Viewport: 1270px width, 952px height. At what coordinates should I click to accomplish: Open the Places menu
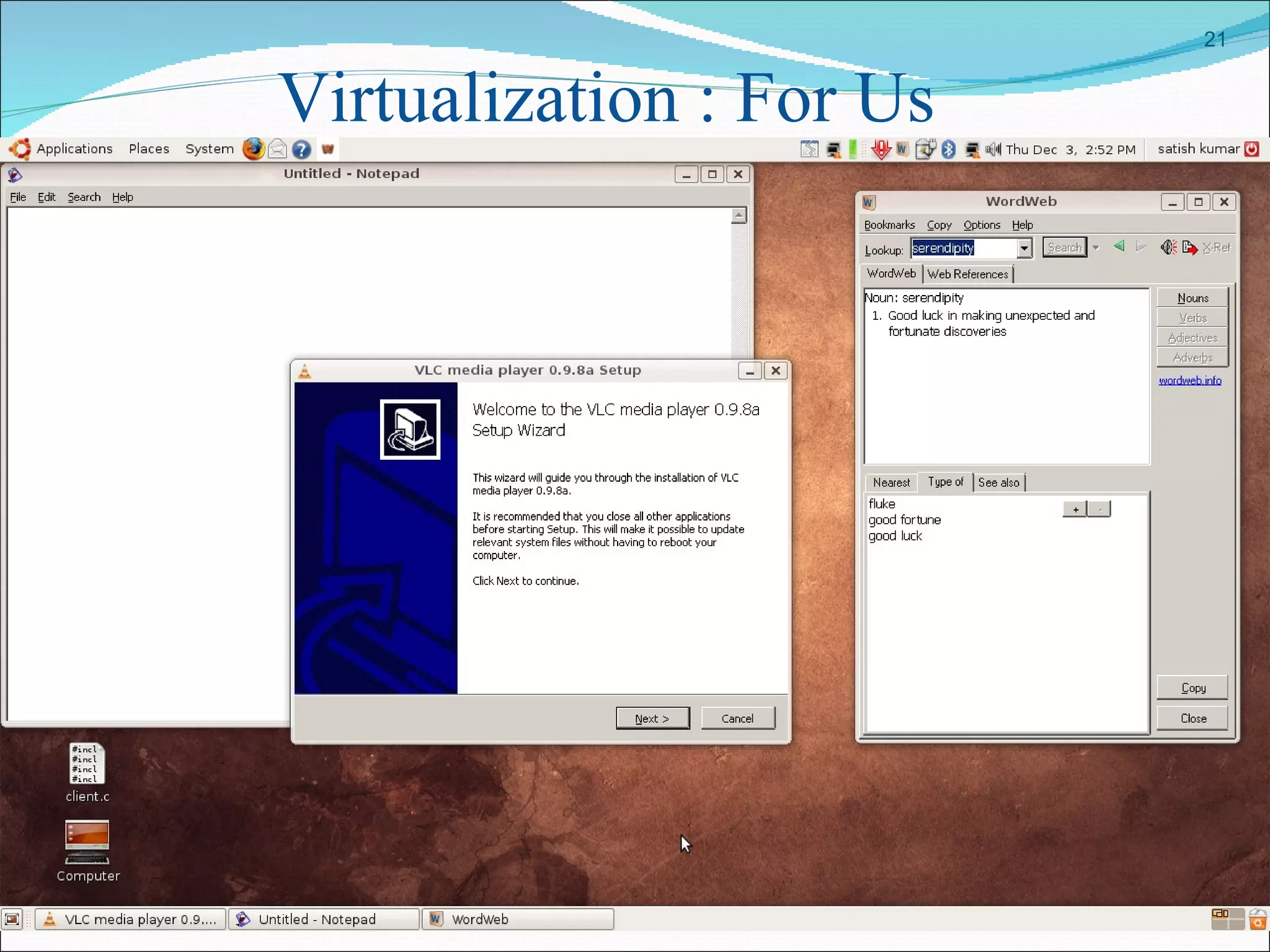[x=149, y=149]
